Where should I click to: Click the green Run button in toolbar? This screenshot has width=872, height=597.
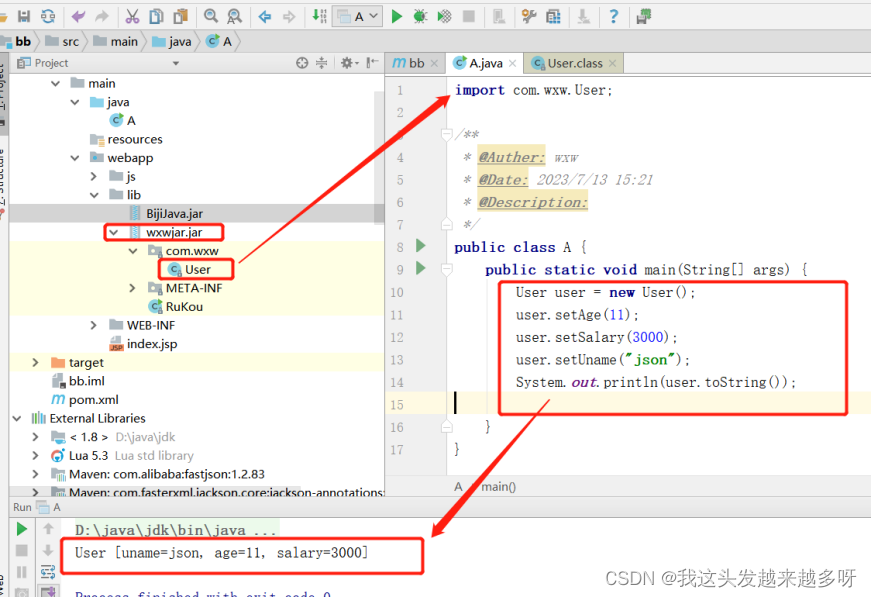397,17
